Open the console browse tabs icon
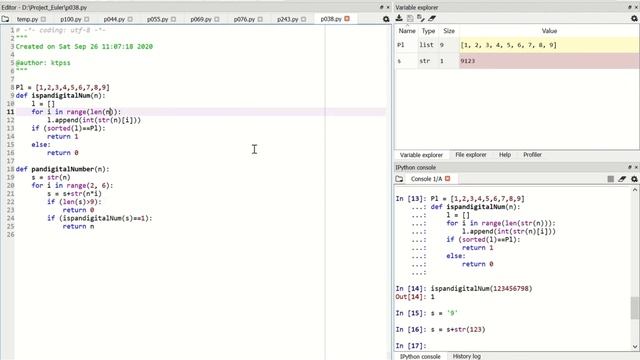Screen dimensions: 640x360 tap(399, 179)
